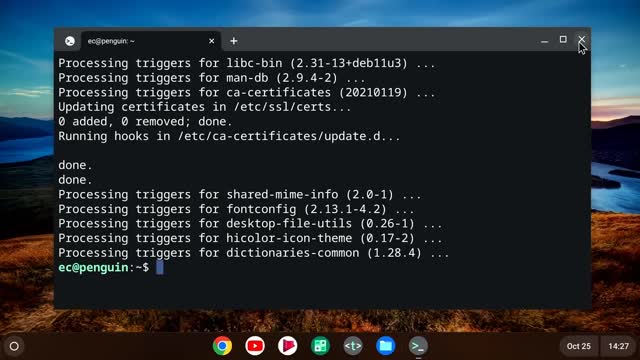Click the shared-mime-info triggers line

click(x=240, y=195)
